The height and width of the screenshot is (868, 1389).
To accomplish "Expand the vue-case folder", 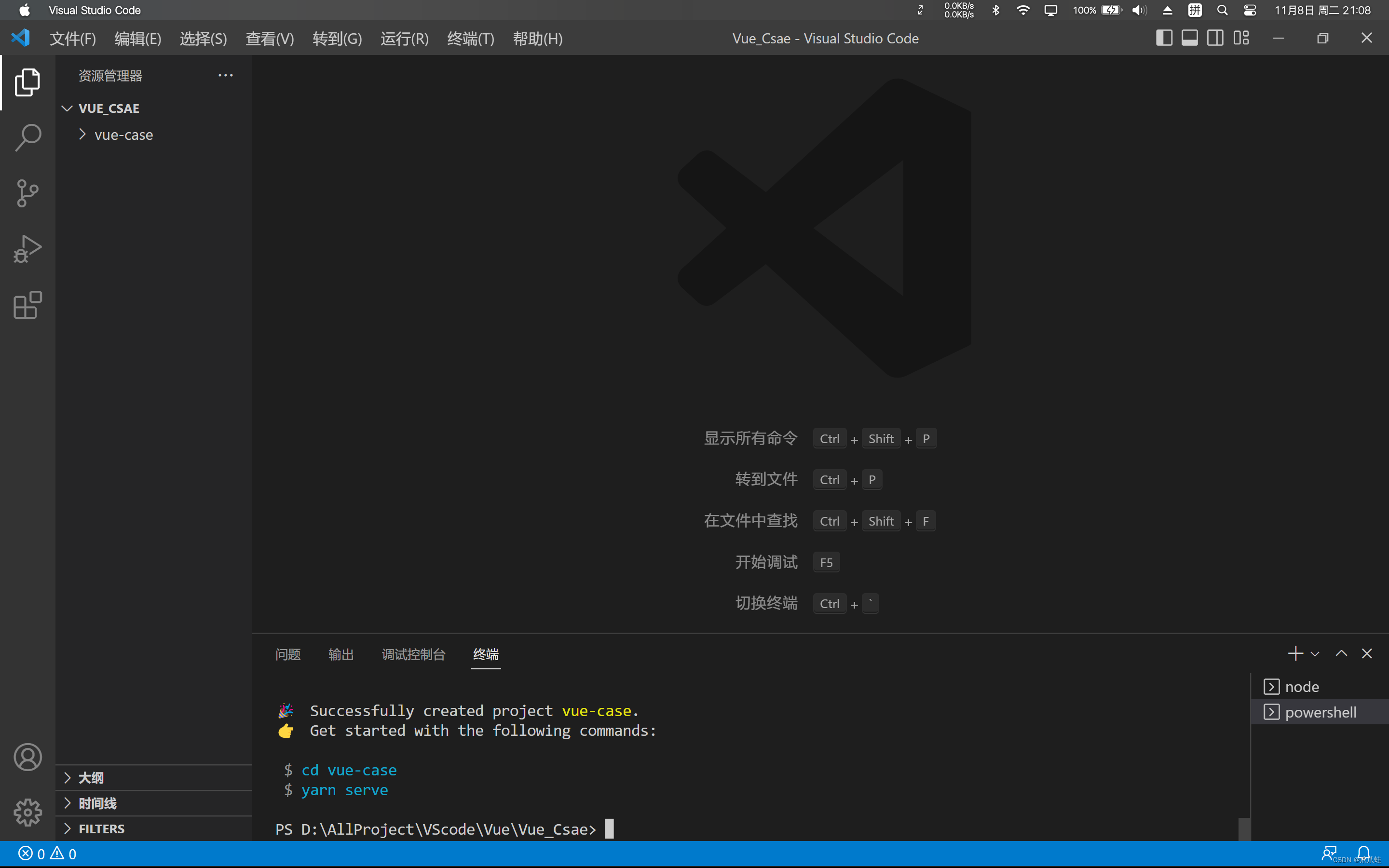I will point(154,135).
